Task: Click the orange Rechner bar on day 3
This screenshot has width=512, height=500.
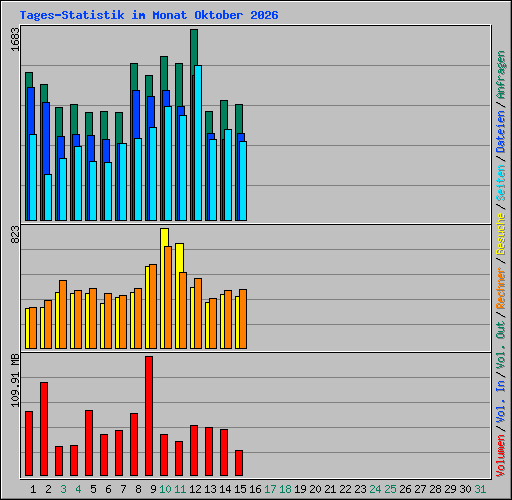Action: [63, 315]
